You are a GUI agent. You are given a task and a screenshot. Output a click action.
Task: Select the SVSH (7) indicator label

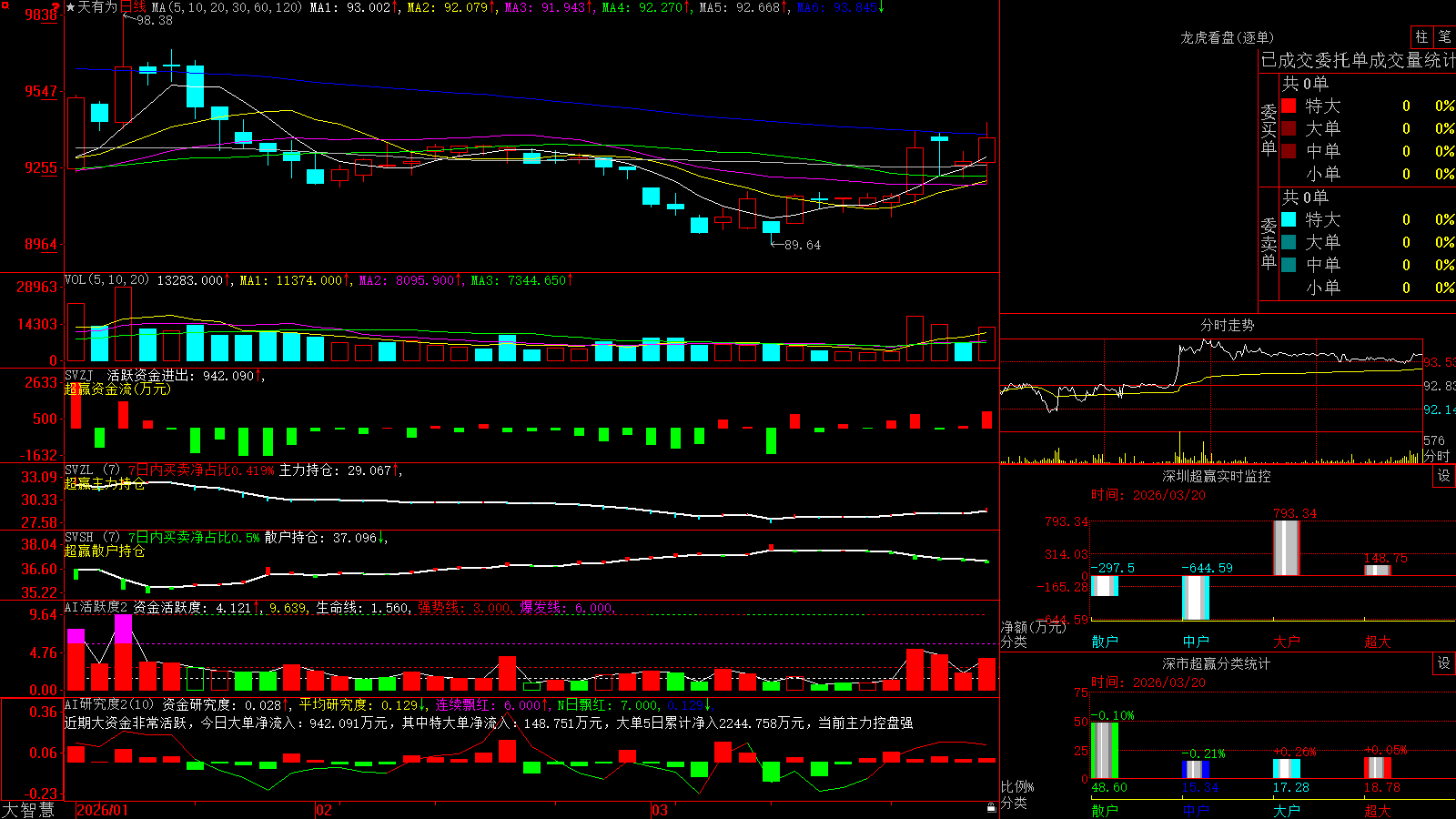point(92,538)
